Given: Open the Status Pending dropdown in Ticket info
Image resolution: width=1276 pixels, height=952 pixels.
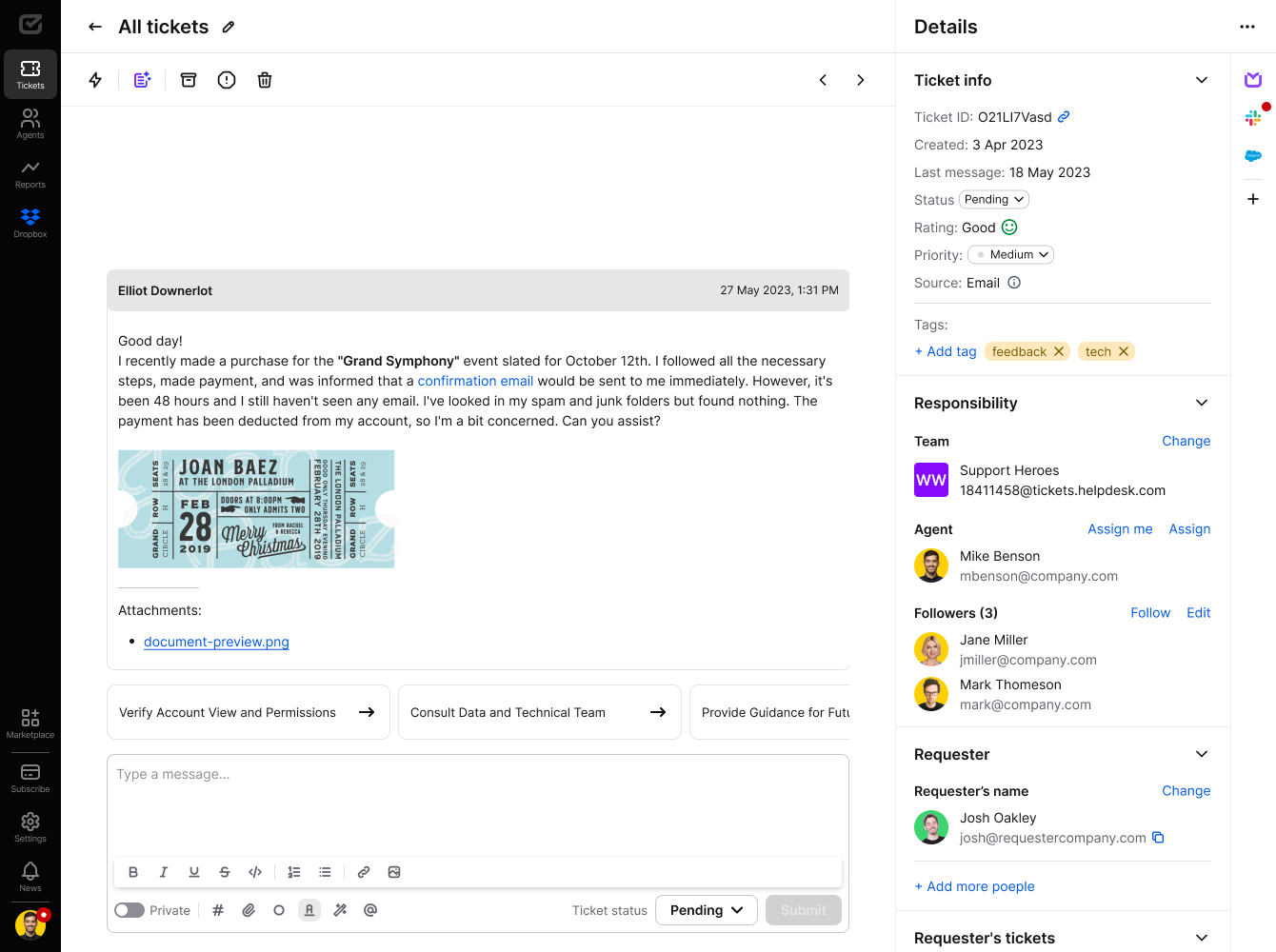Looking at the screenshot, I should (x=994, y=200).
